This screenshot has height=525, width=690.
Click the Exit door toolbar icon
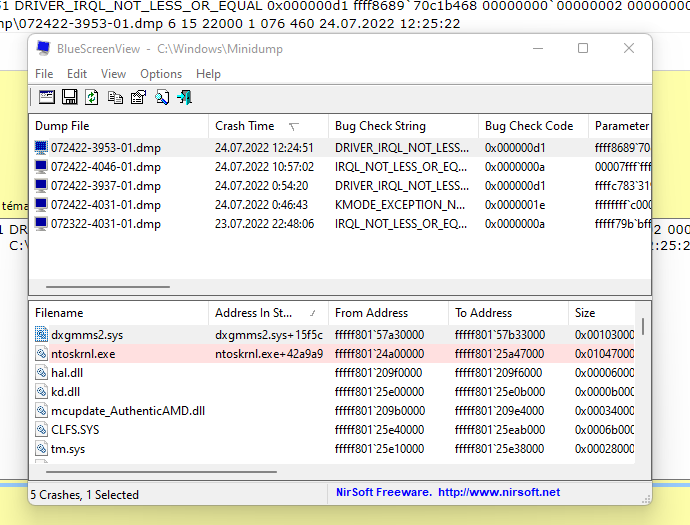click(x=184, y=97)
